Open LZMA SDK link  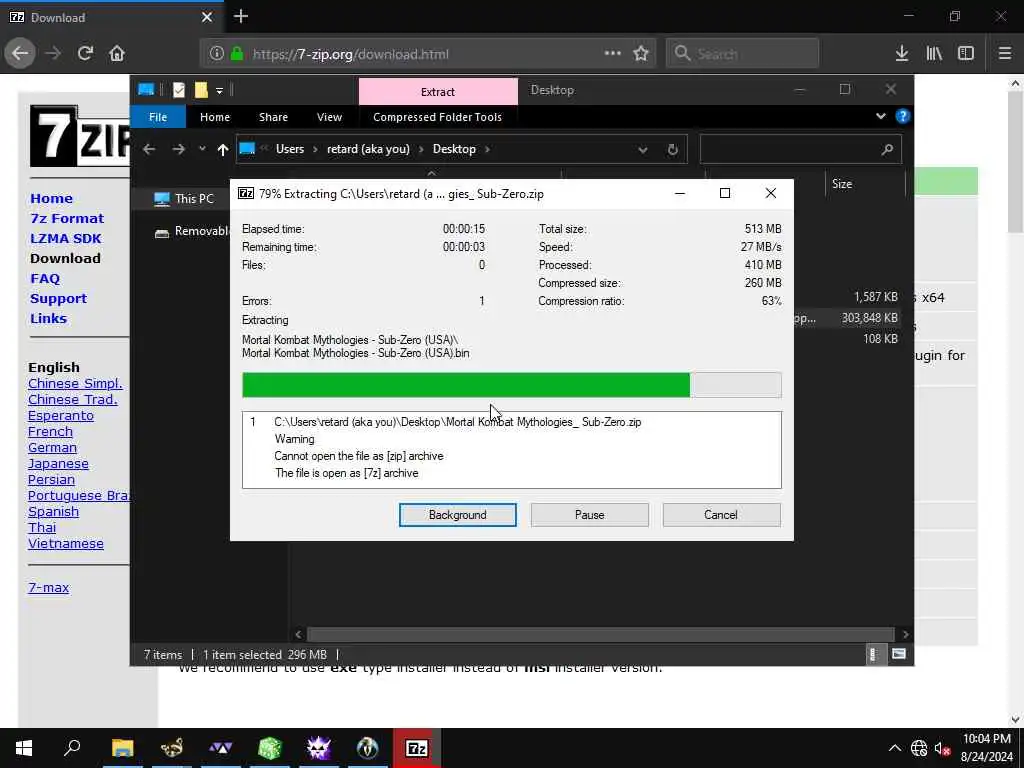[65, 238]
